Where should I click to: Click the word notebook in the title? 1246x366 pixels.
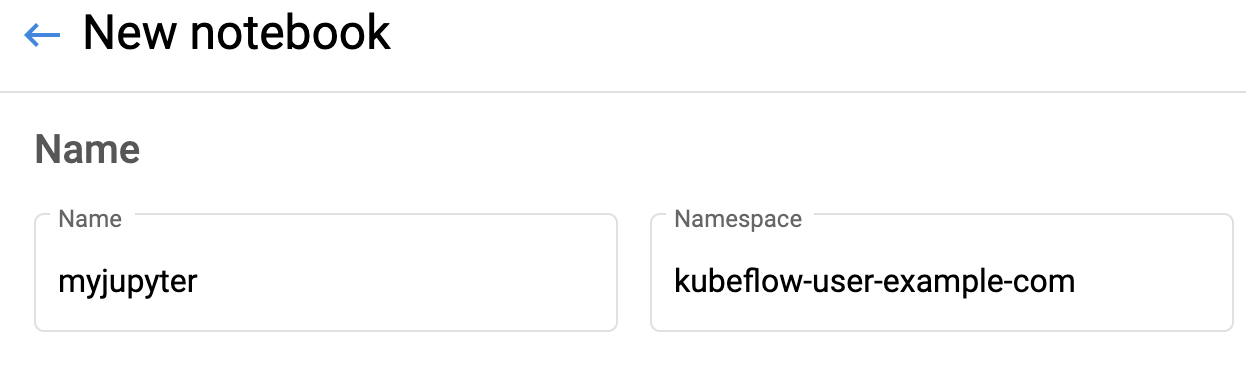point(292,34)
